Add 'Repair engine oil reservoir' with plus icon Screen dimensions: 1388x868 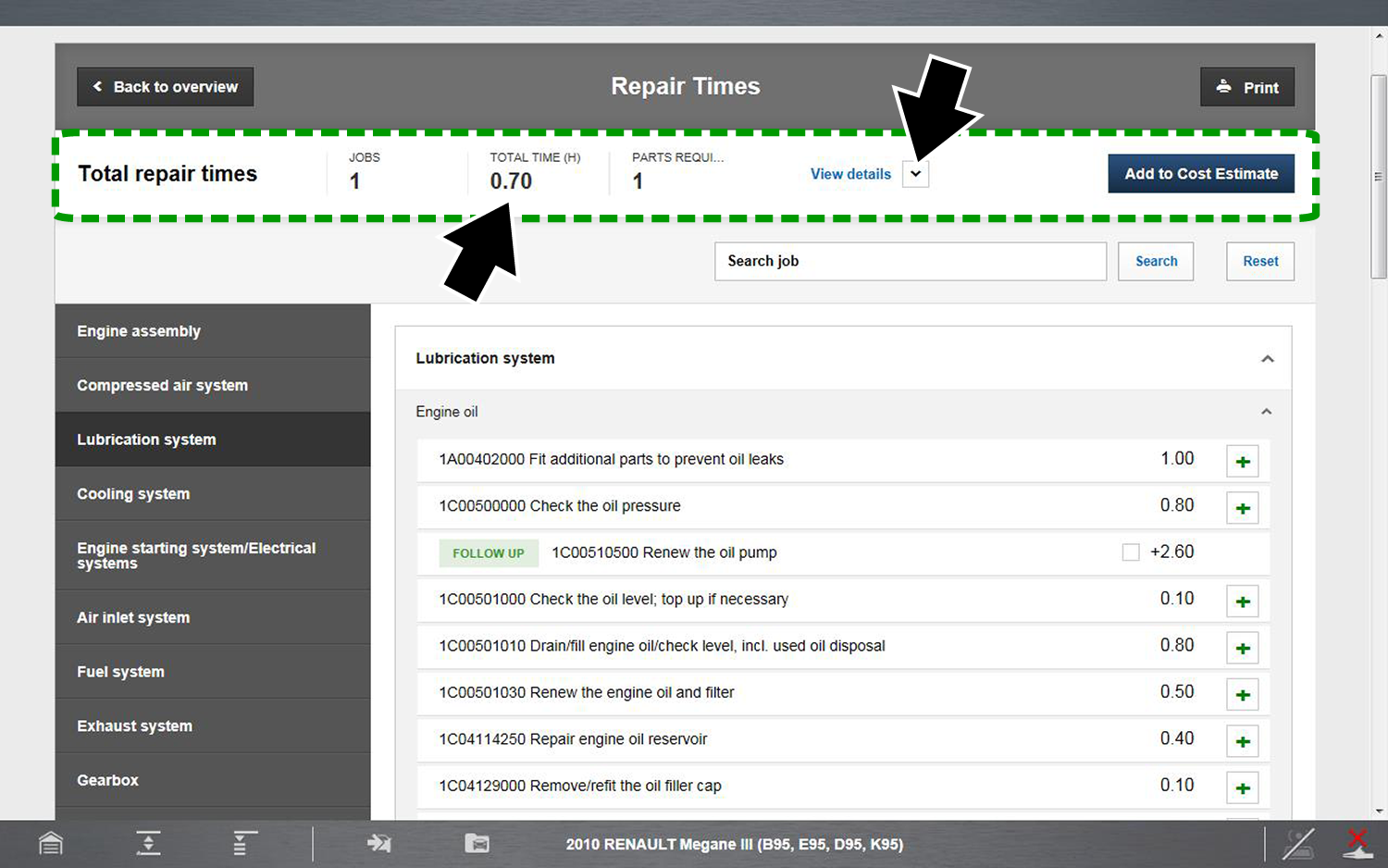click(1242, 741)
